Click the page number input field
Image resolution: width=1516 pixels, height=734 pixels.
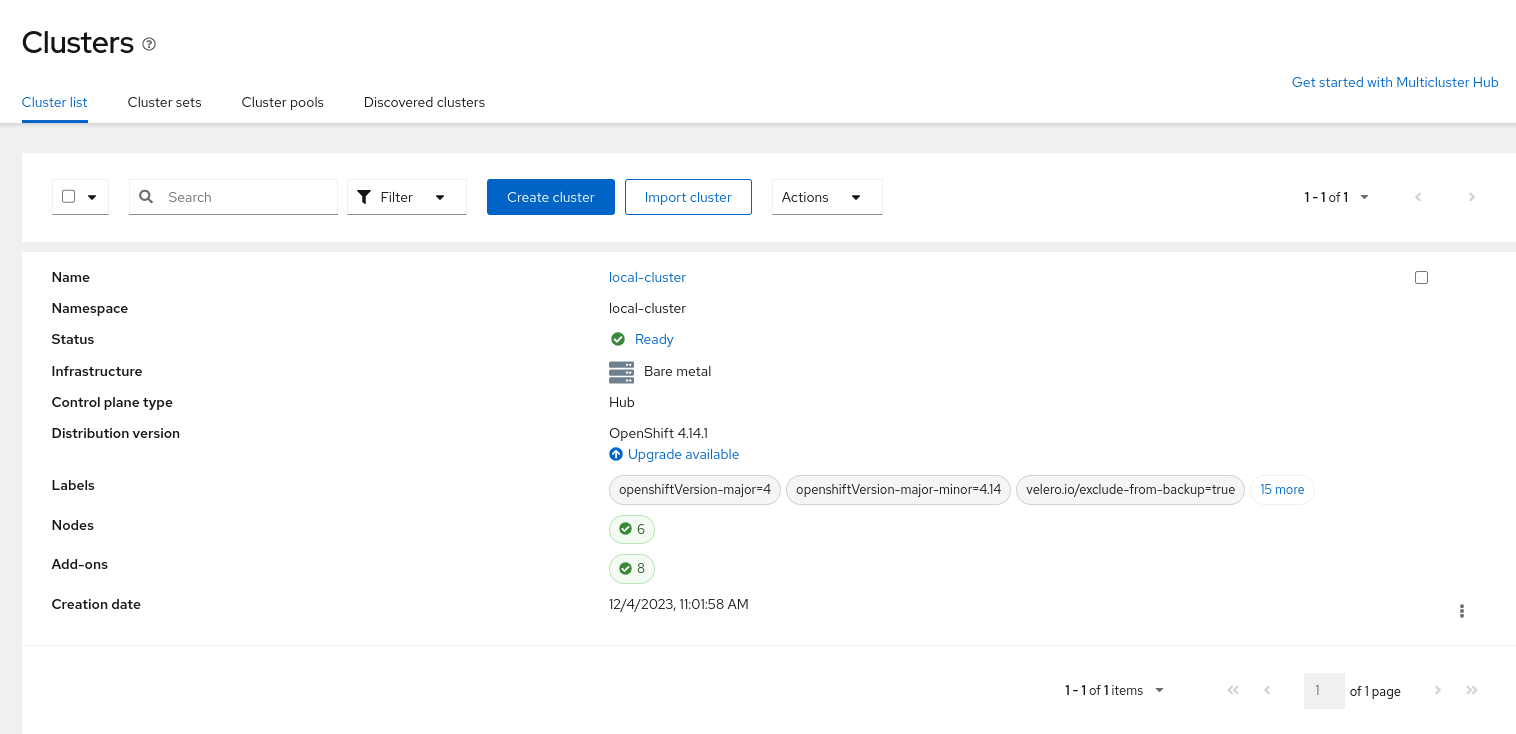[1324, 691]
